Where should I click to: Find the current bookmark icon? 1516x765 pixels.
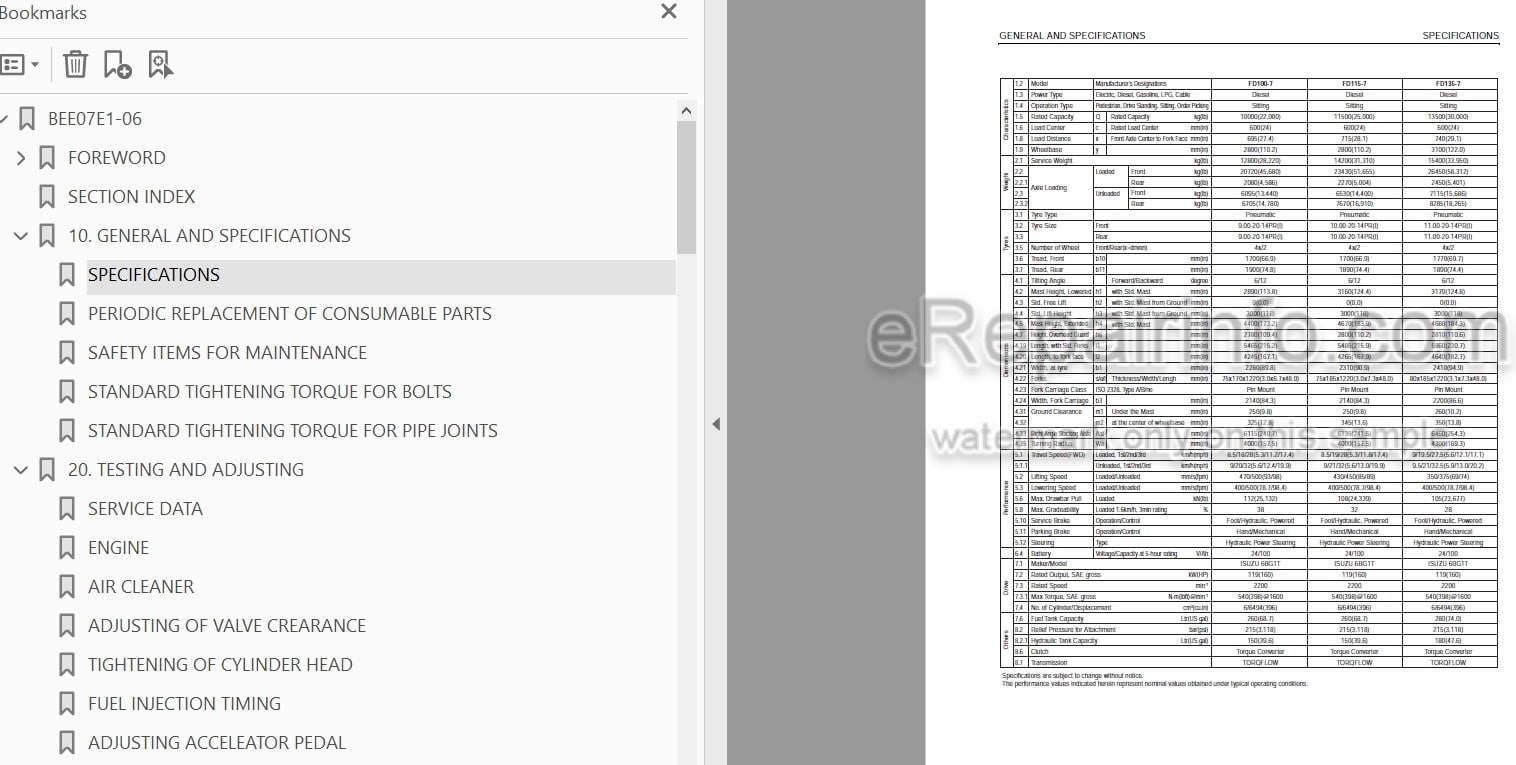tap(160, 65)
